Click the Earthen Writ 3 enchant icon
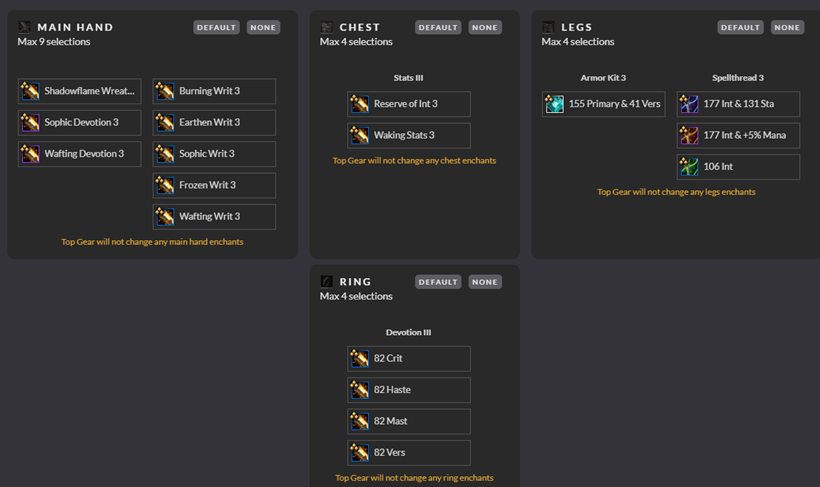This screenshot has height=487, width=820. point(165,122)
